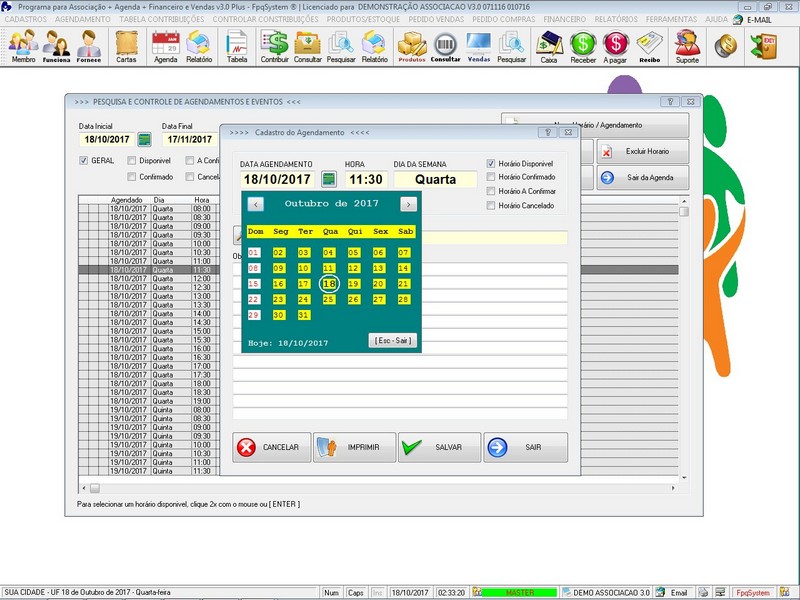Check Horário A Confirmar checkbox

[491, 191]
